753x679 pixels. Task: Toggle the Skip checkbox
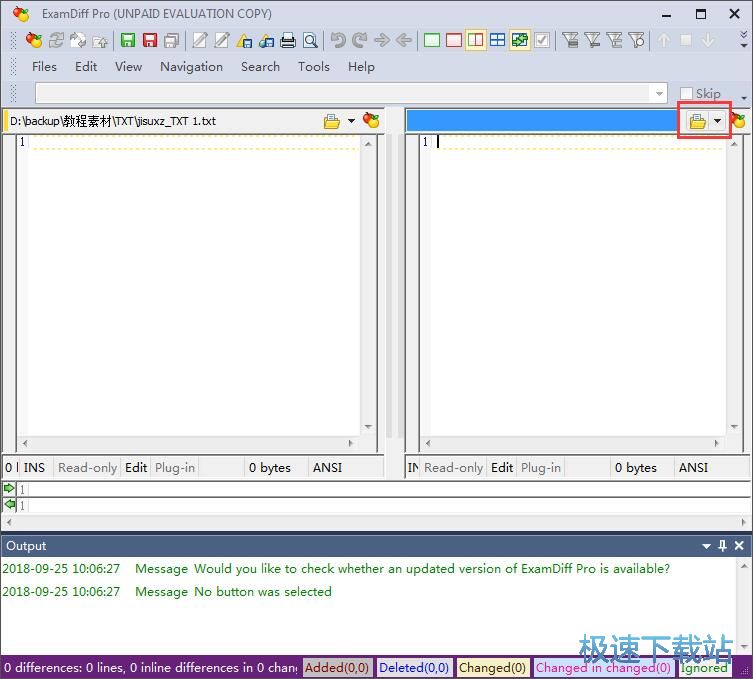pos(686,94)
